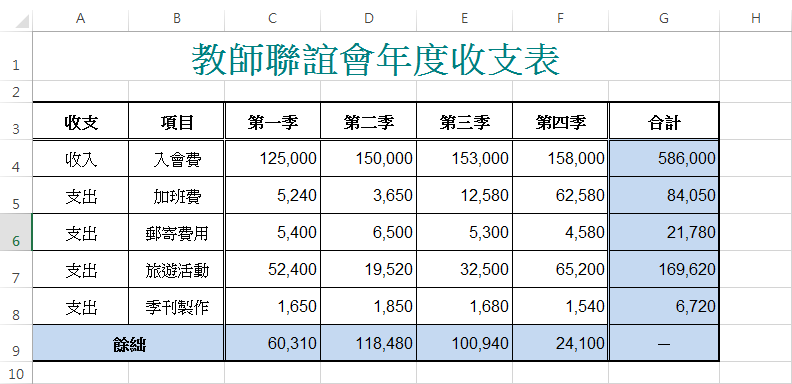The height and width of the screenshot is (384, 792).
Task: Click cell with value 32,500
Action: [465, 269]
